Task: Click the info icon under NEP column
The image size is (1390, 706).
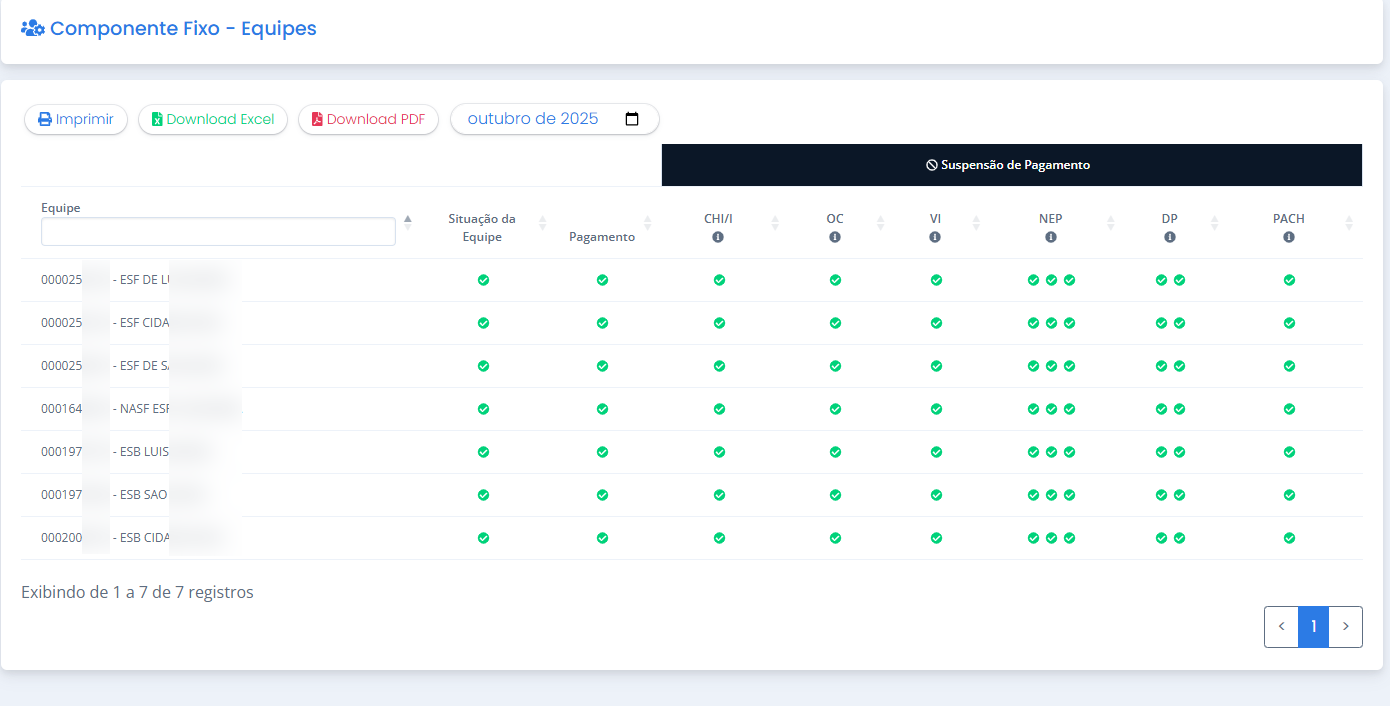Action: tap(1050, 236)
